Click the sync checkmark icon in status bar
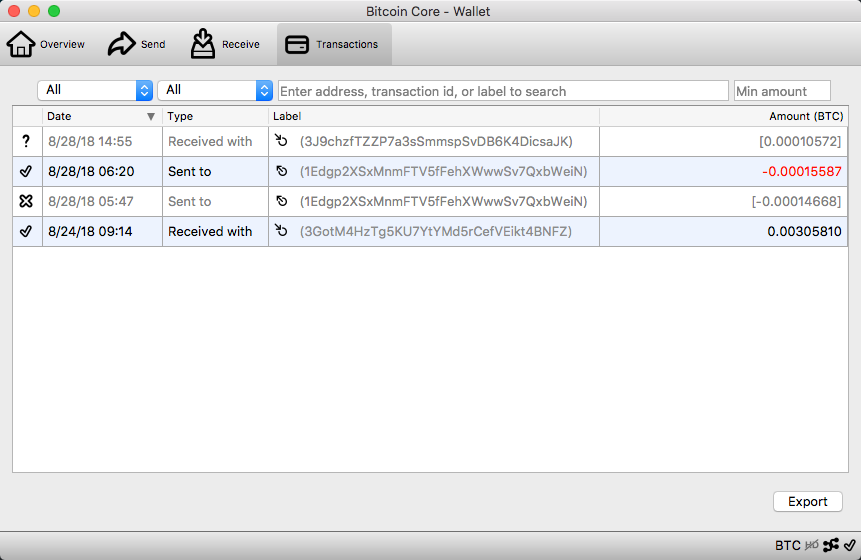 click(x=849, y=545)
